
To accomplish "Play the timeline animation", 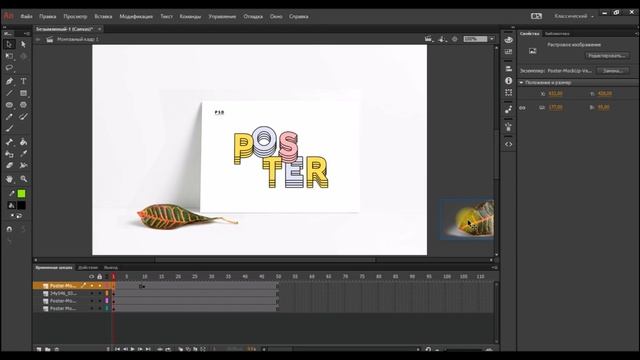I will pos(133,349).
